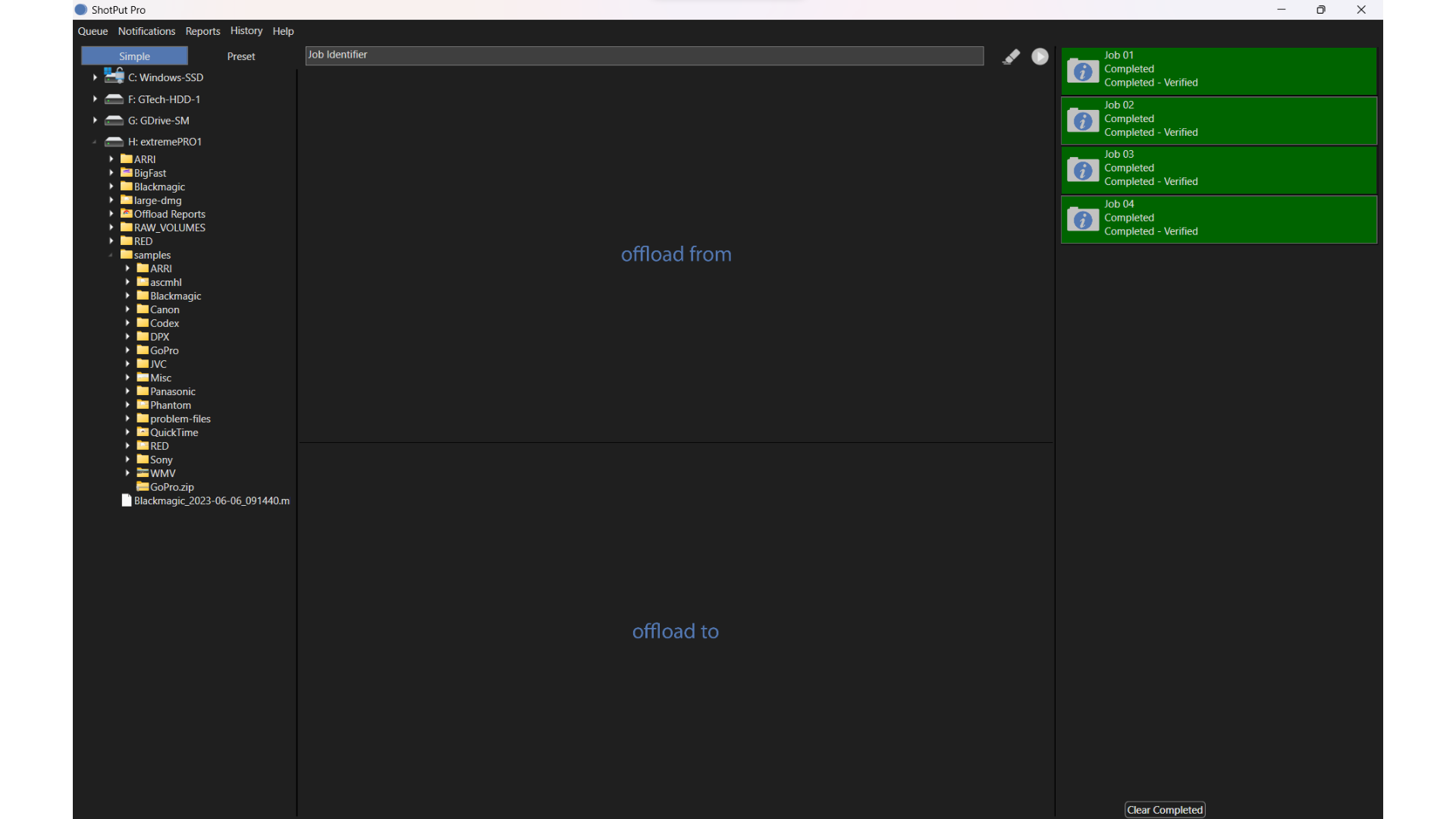Select the C: Windows-SSD drive icon
This screenshot has width=1456, height=819.
click(114, 76)
